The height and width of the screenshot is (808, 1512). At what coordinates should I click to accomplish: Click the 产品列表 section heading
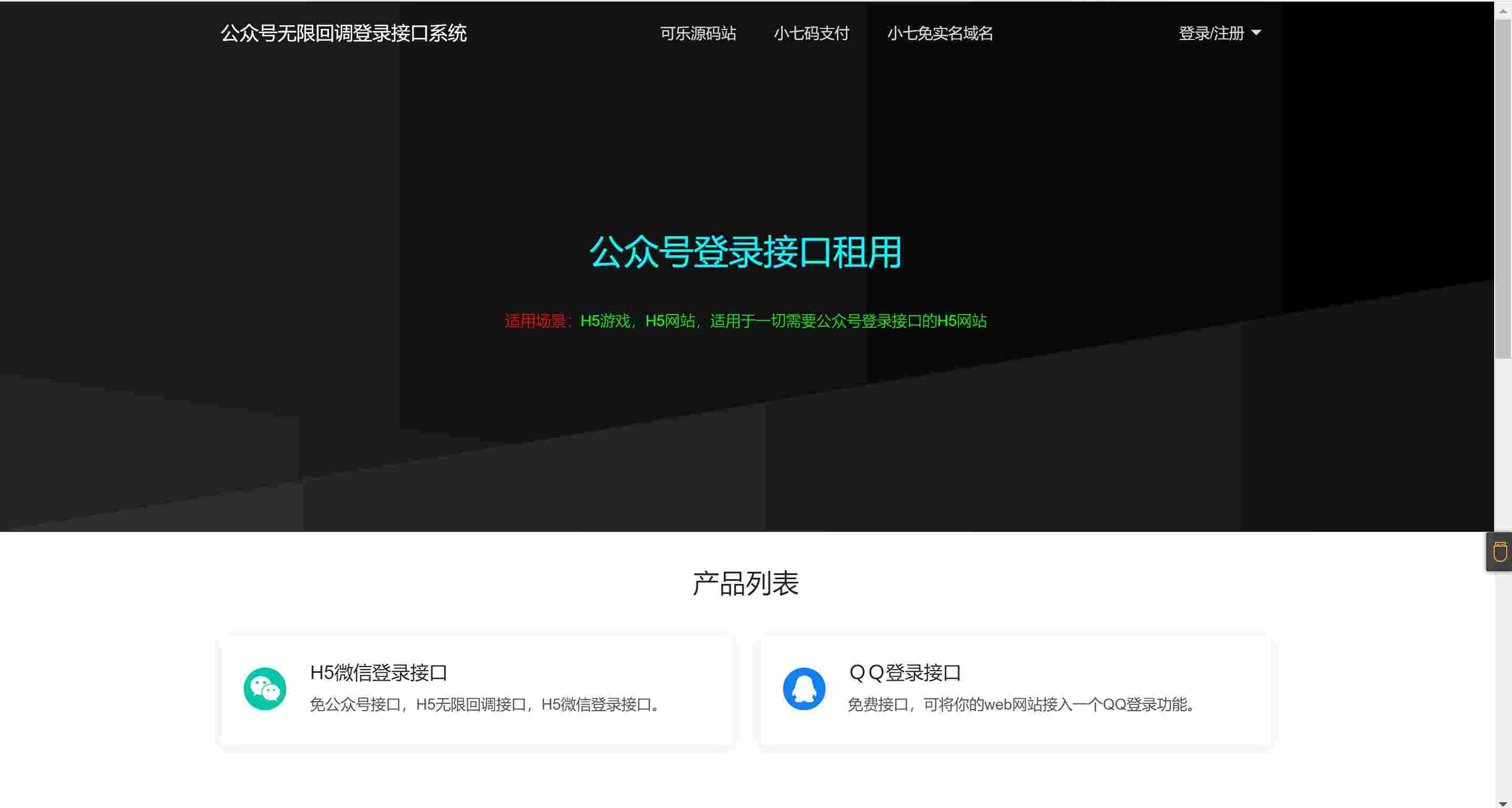[x=745, y=583]
